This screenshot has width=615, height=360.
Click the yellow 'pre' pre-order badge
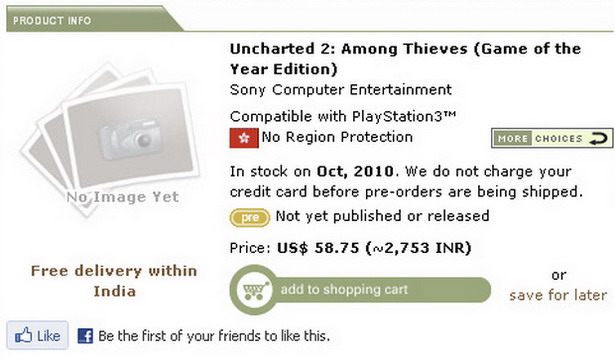tap(250, 218)
